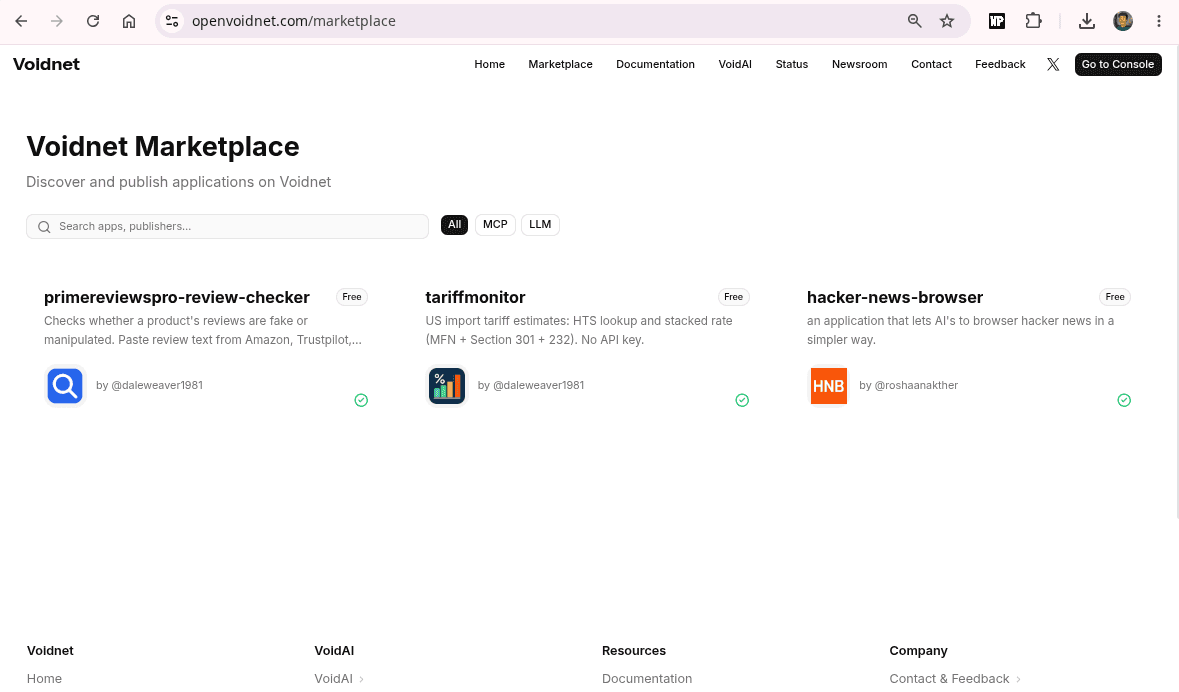1179x692 pixels.
Task: Open the Status nav item
Action: pos(792,65)
